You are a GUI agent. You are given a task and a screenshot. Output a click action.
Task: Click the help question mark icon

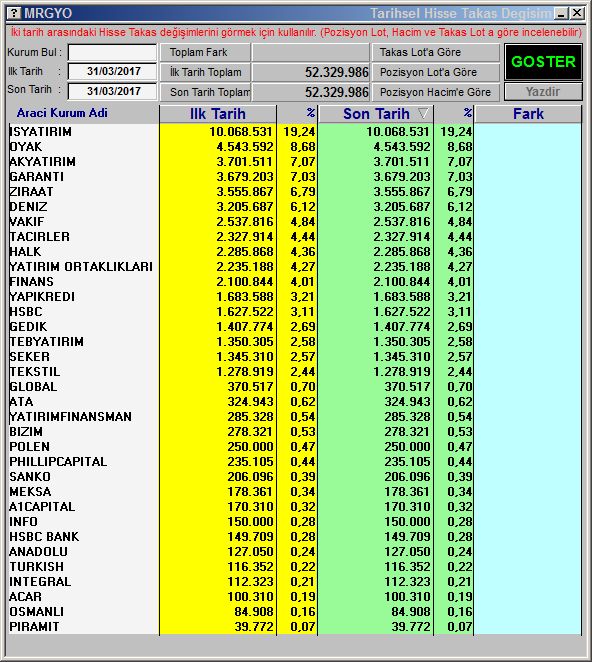click(14, 13)
